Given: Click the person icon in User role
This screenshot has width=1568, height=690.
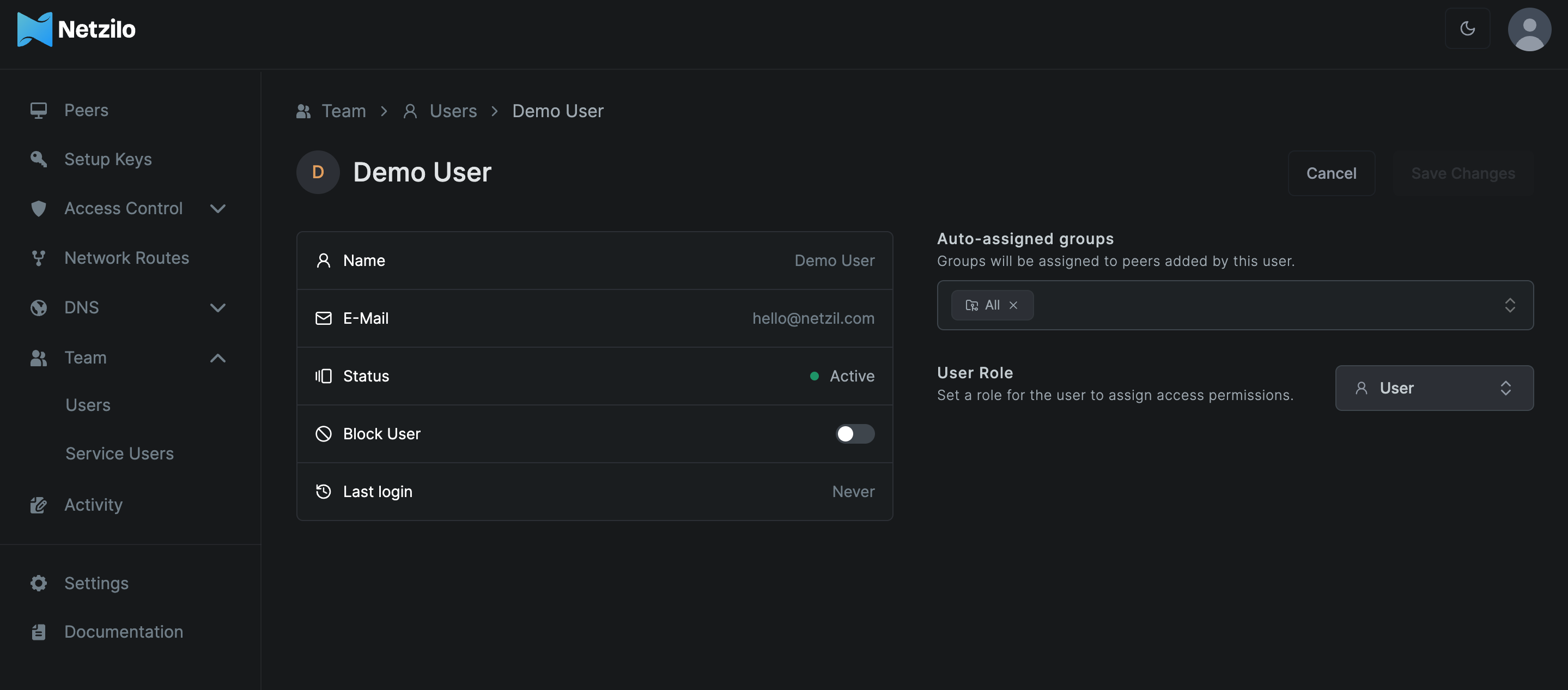Looking at the screenshot, I should tap(1362, 388).
